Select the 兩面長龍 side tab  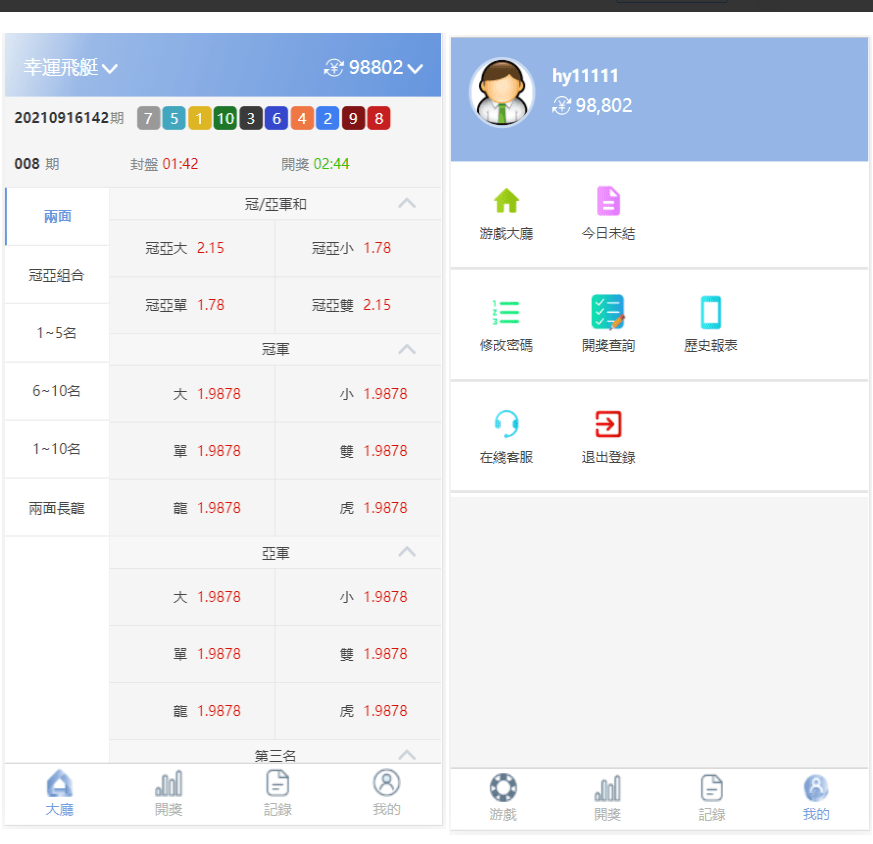57,508
